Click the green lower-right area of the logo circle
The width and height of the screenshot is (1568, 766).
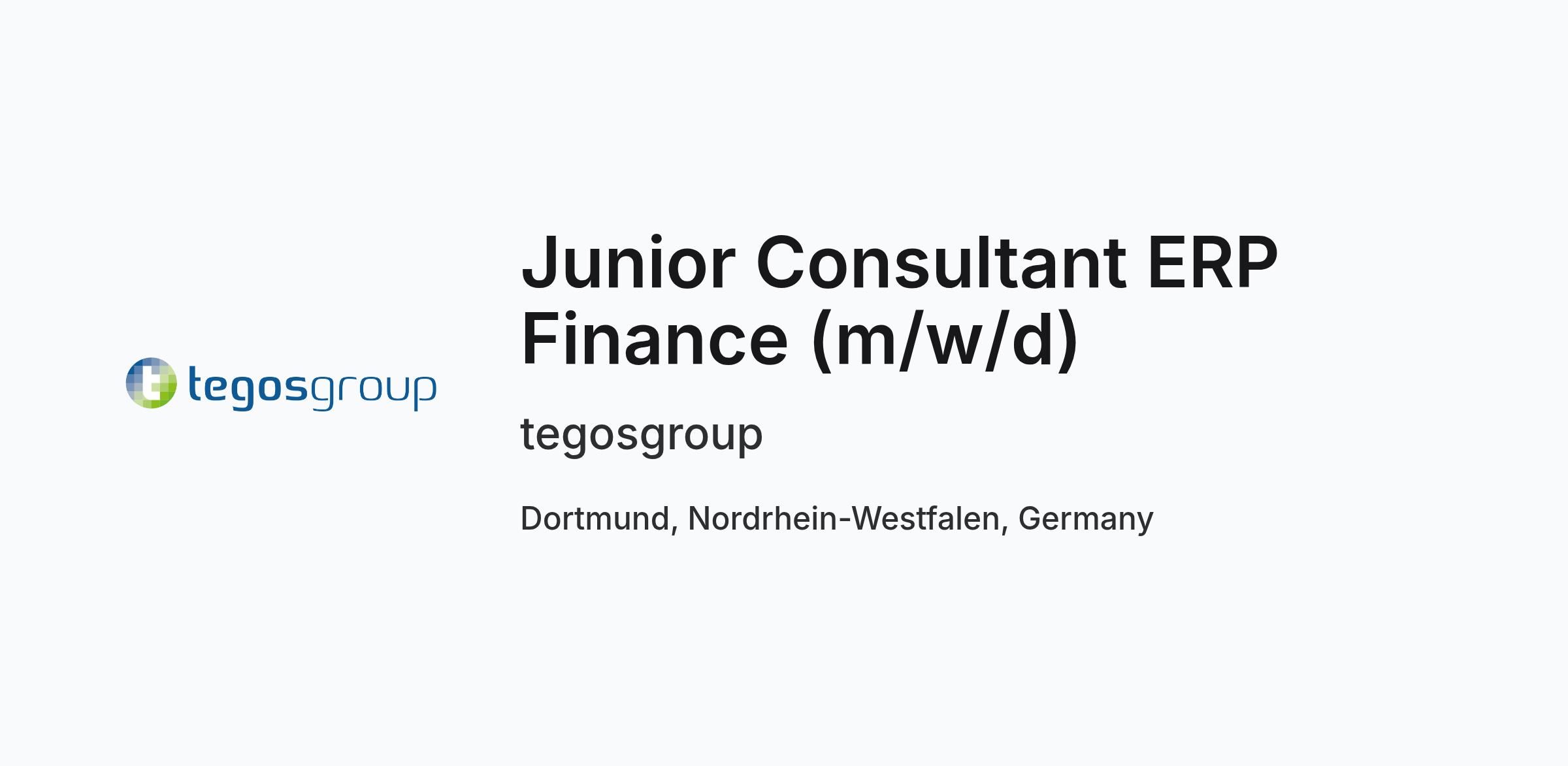point(165,396)
